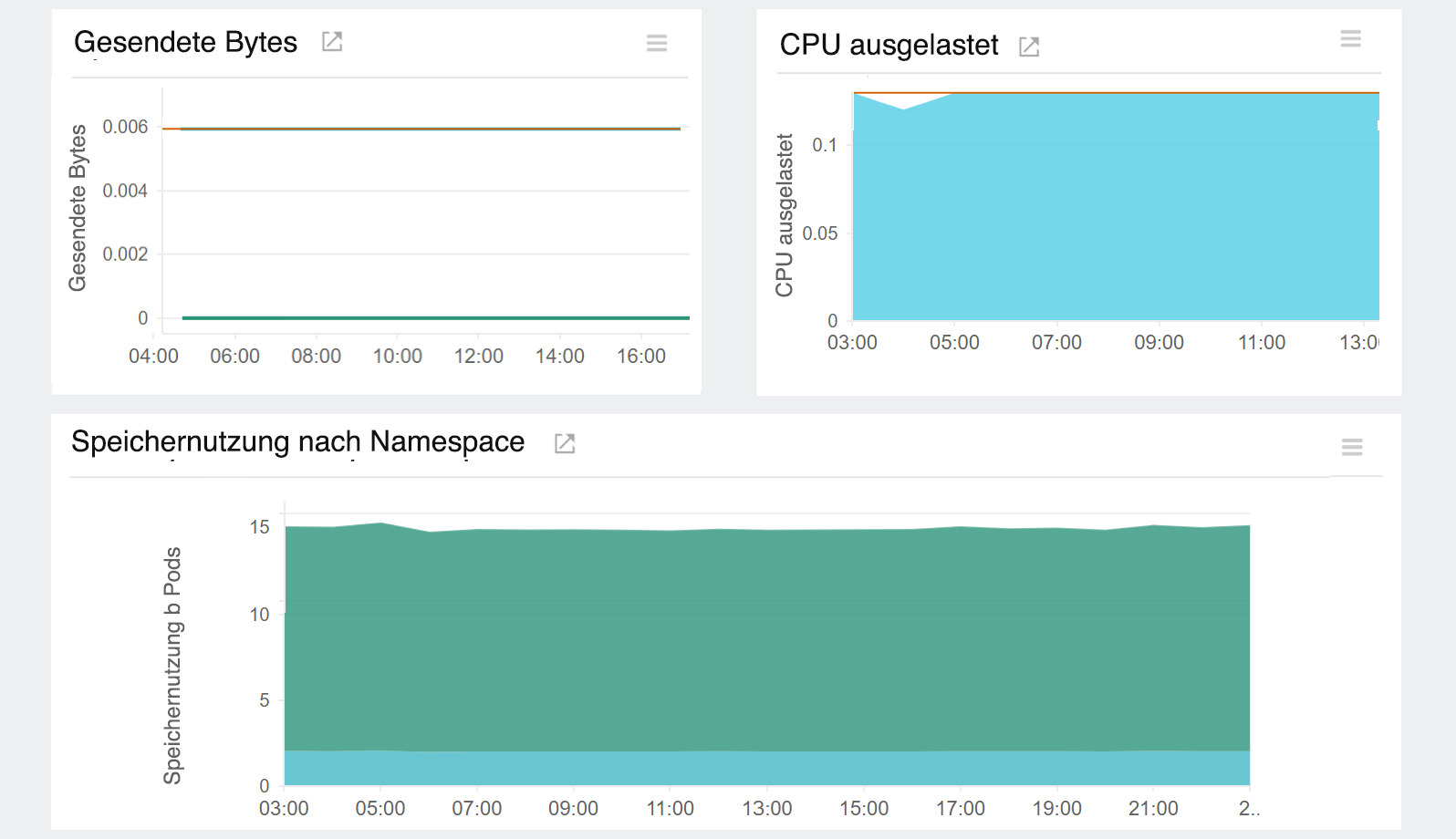Click the hamburger menu on CPU ausgelastet panel

click(1351, 38)
